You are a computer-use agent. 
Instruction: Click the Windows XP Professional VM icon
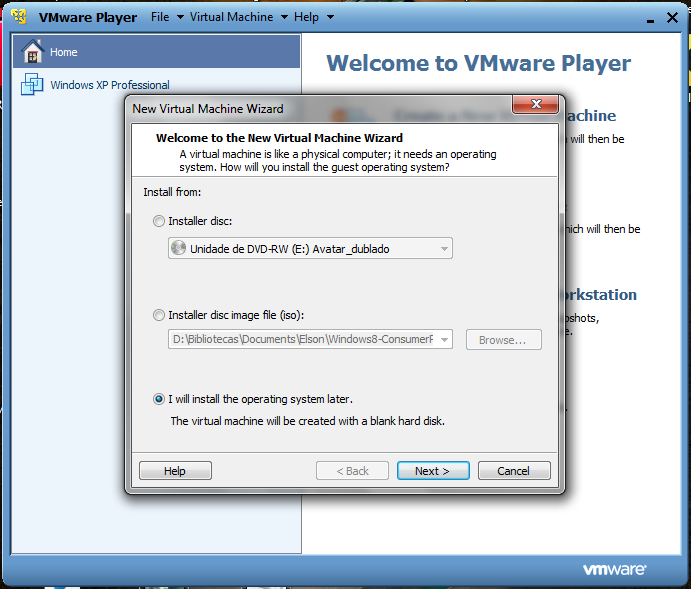click(x=32, y=84)
